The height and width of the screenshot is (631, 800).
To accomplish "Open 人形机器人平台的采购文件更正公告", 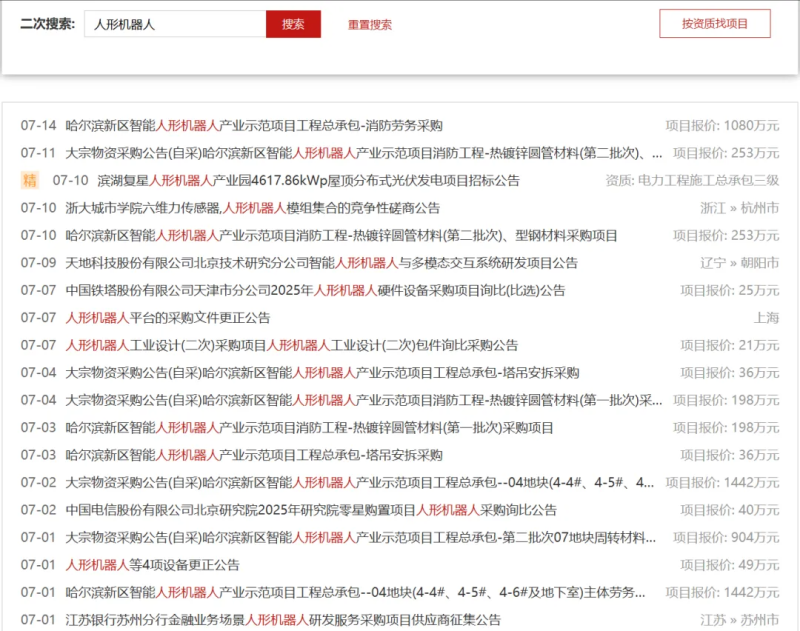I will coord(168,318).
